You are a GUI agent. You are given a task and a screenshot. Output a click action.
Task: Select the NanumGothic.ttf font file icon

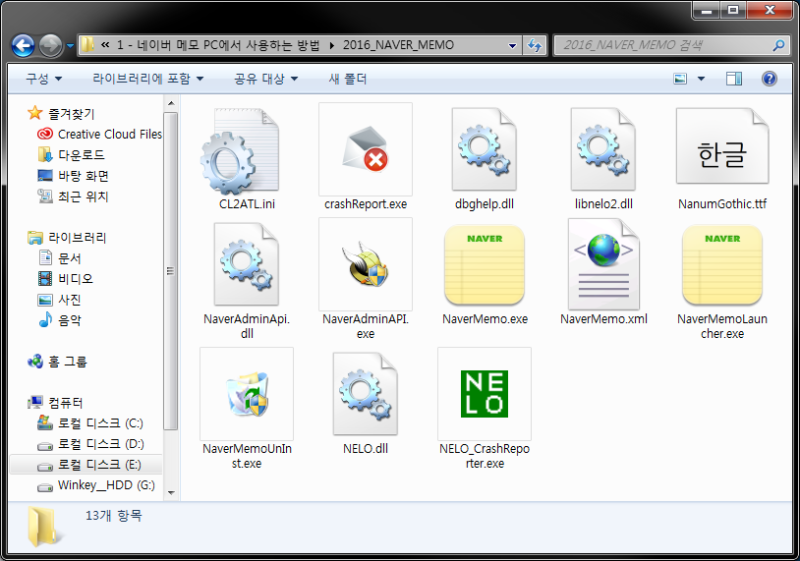click(722, 146)
